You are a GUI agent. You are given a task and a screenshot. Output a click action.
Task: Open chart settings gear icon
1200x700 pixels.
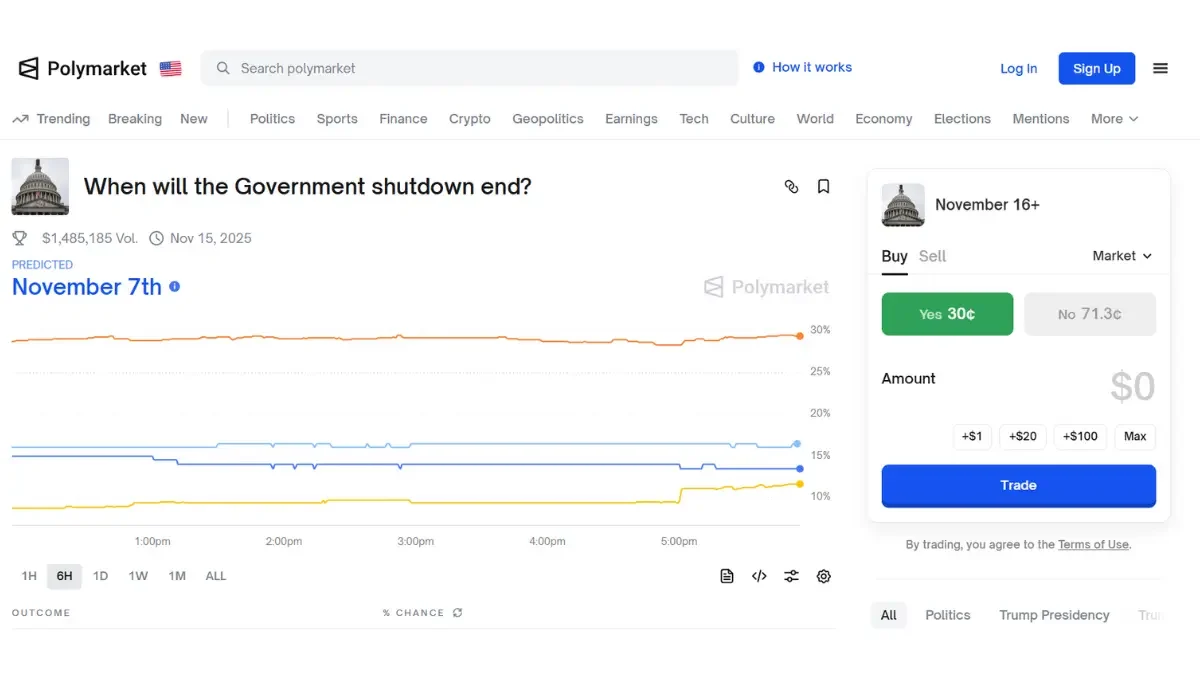pyautogui.click(x=823, y=576)
